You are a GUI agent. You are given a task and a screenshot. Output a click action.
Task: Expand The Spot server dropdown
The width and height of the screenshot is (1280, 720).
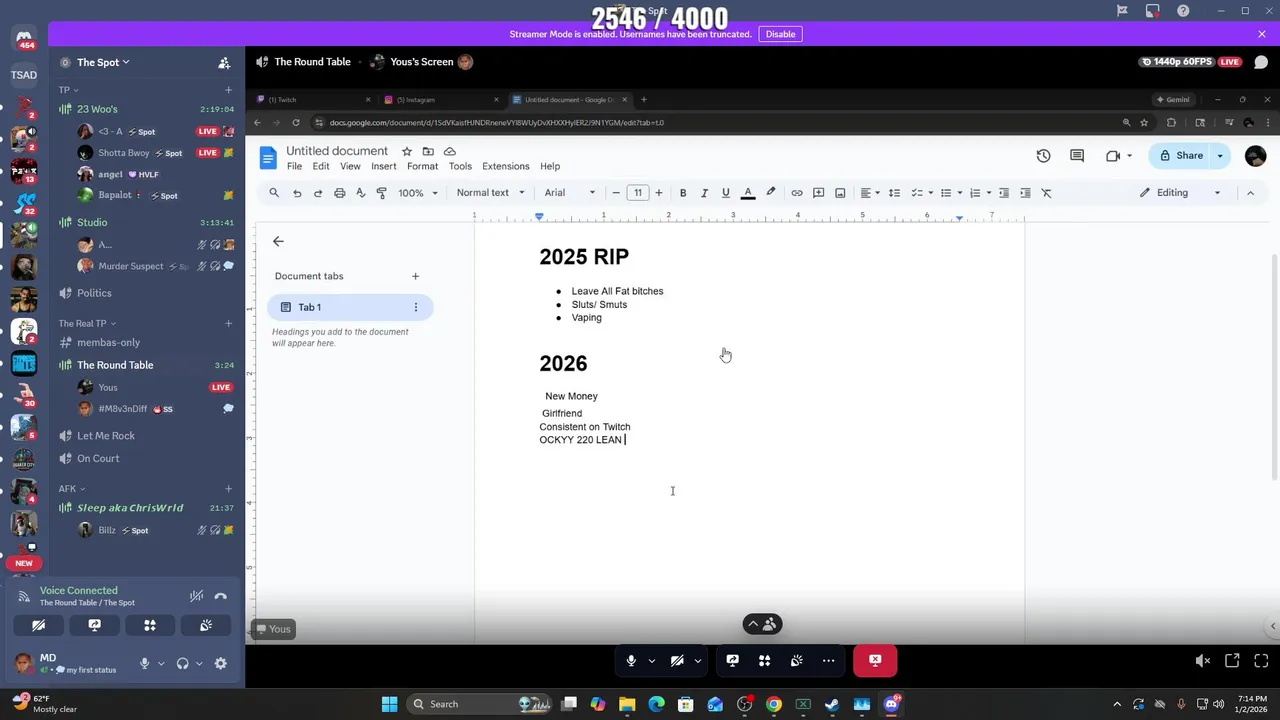[x=103, y=62]
